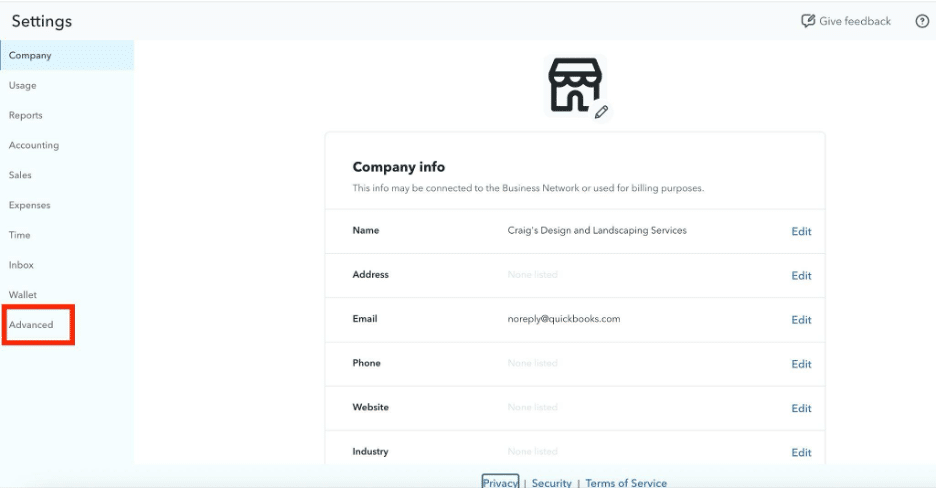Select the Company settings tab

[x=67, y=55]
